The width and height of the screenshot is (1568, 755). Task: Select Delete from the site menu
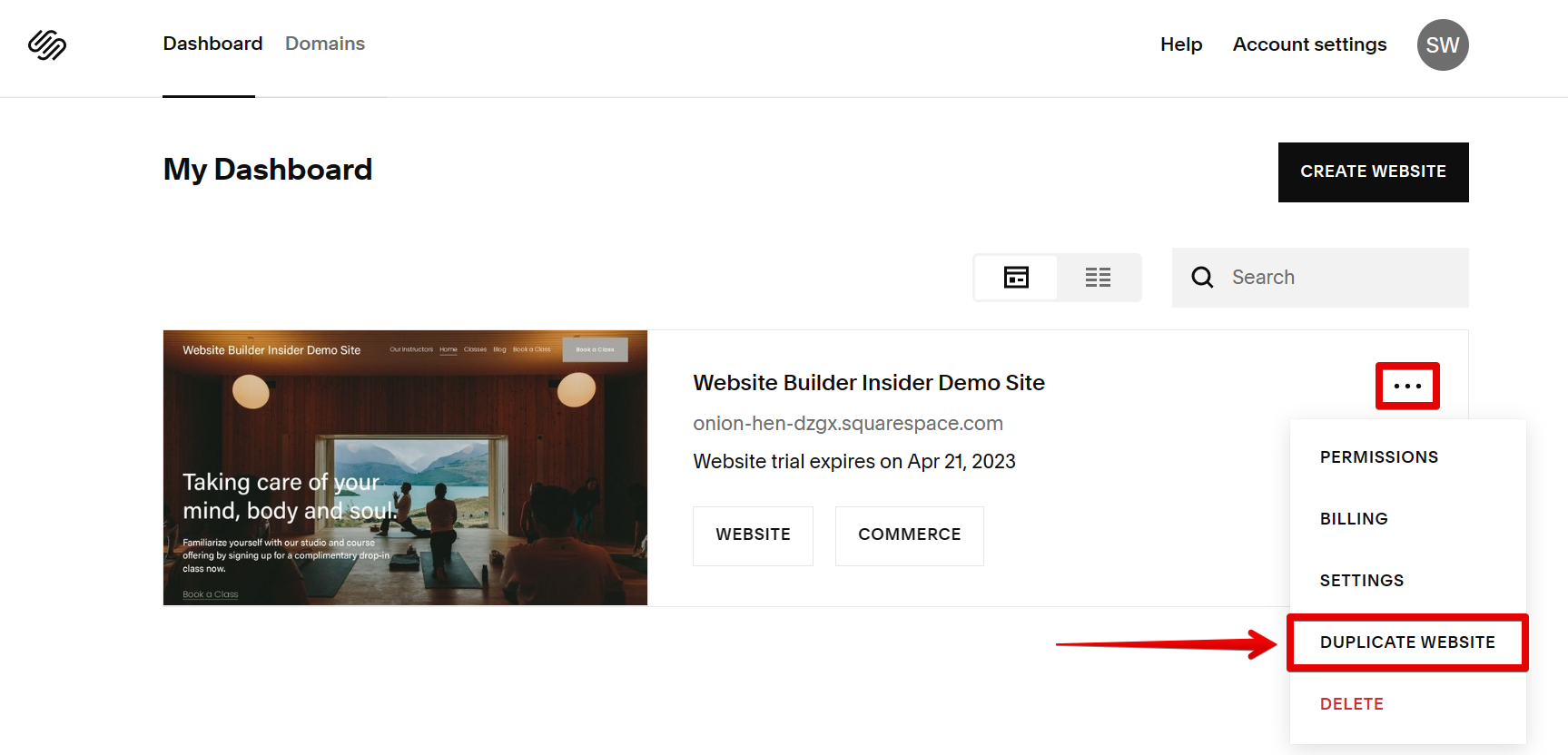pos(1352,704)
